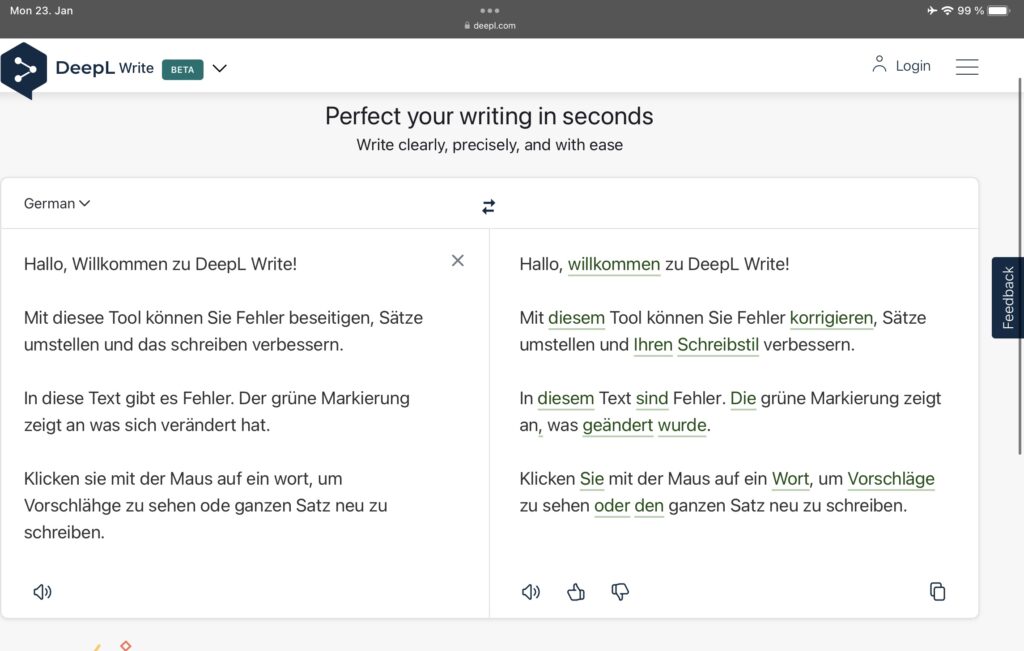Click the "Perfect your writing in seconds" heading
Image resolution: width=1024 pixels, height=651 pixels.
click(x=489, y=116)
